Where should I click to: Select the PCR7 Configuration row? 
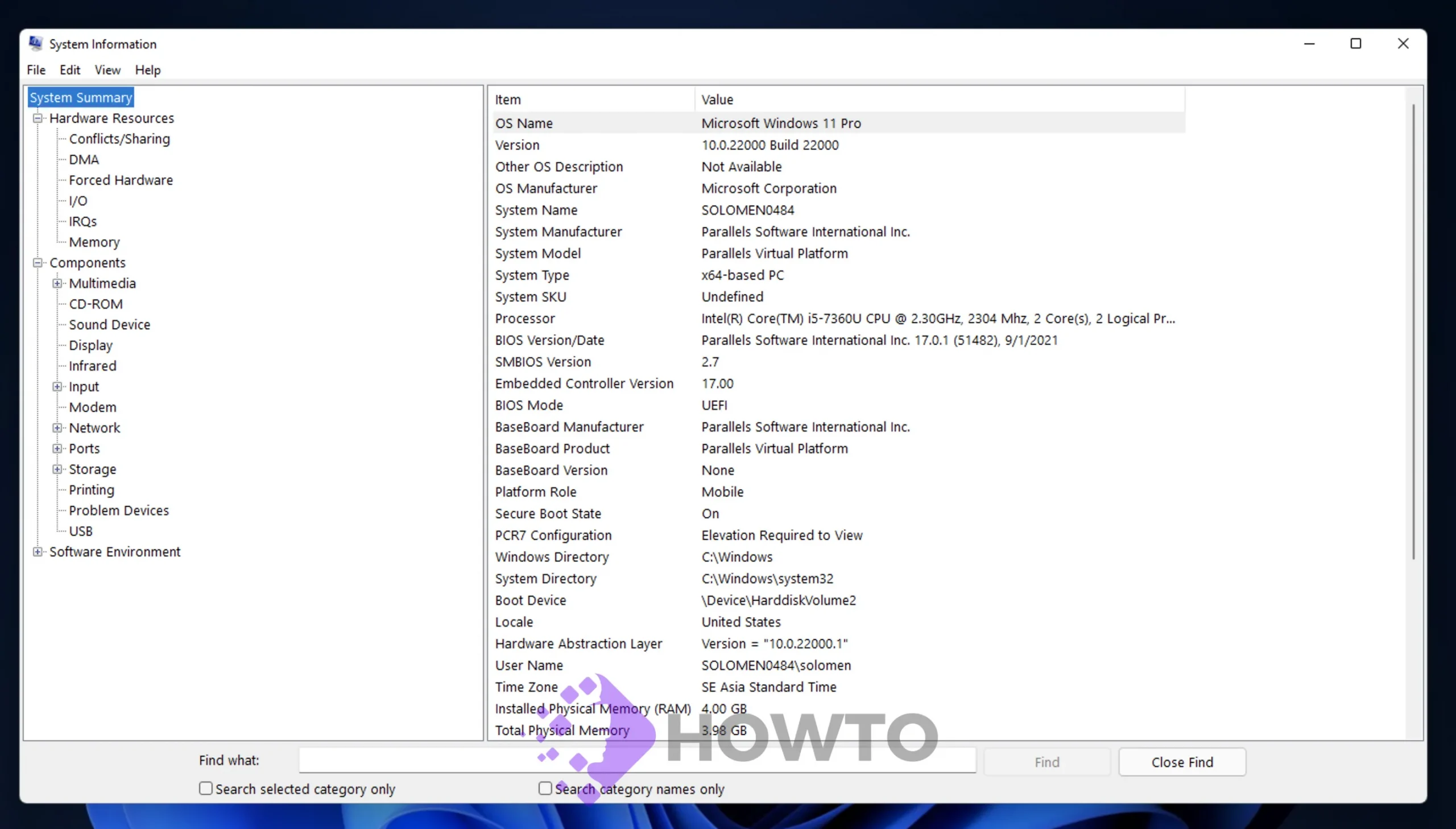(839, 535)
